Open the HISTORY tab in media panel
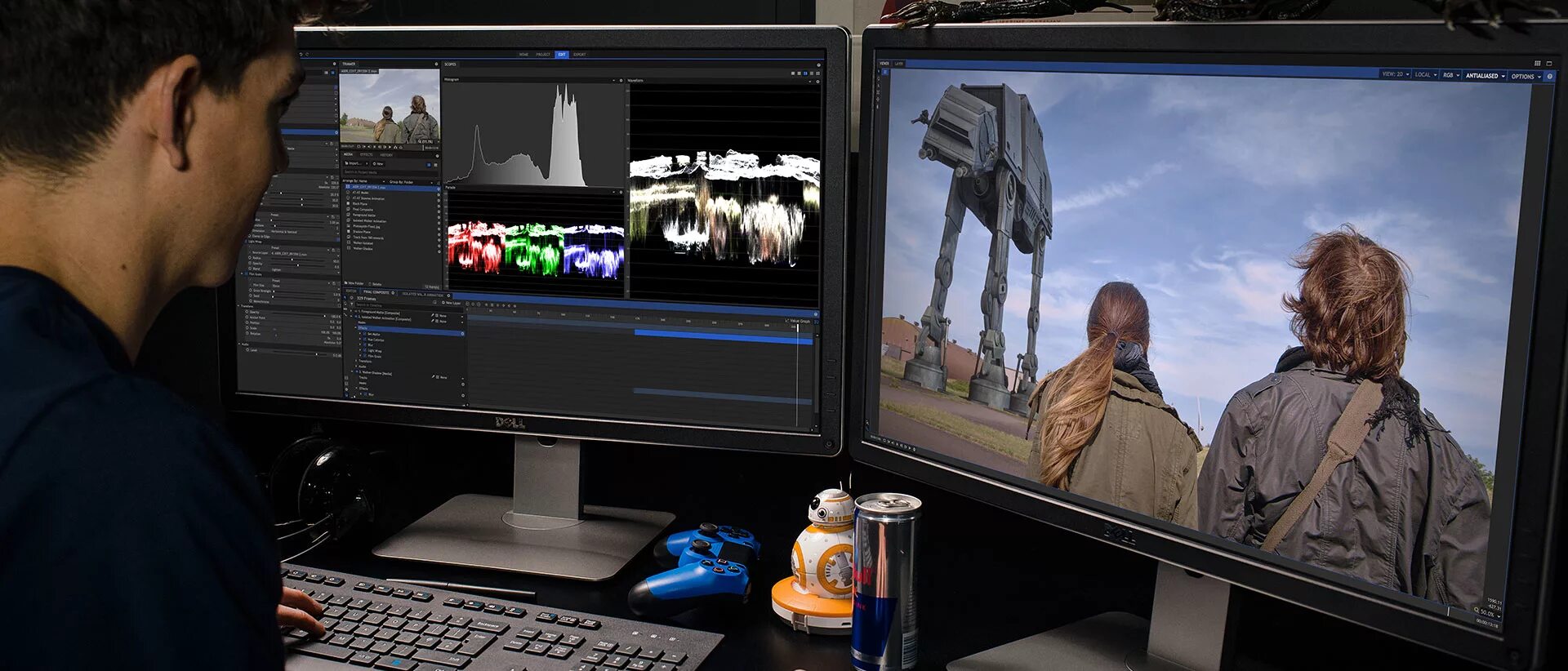Image resolution: width=1568 pixels, height=671 pixels. pyautogui.click(x=386, y=154)
